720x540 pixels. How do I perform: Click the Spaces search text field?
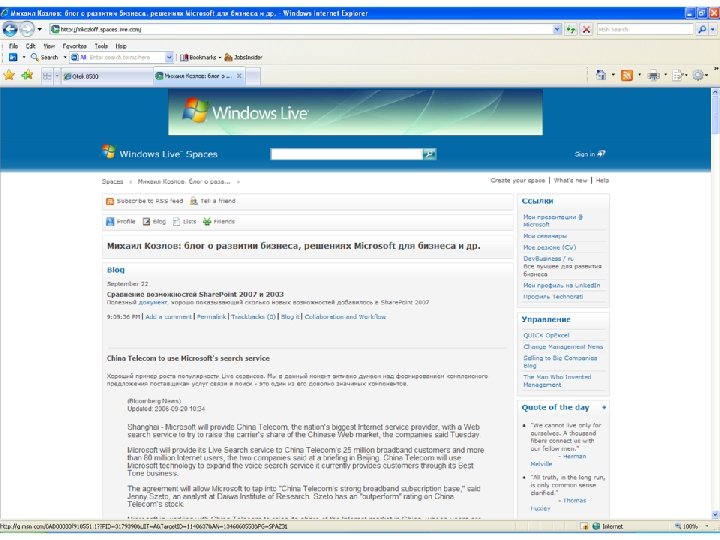(x=347, y=154)
